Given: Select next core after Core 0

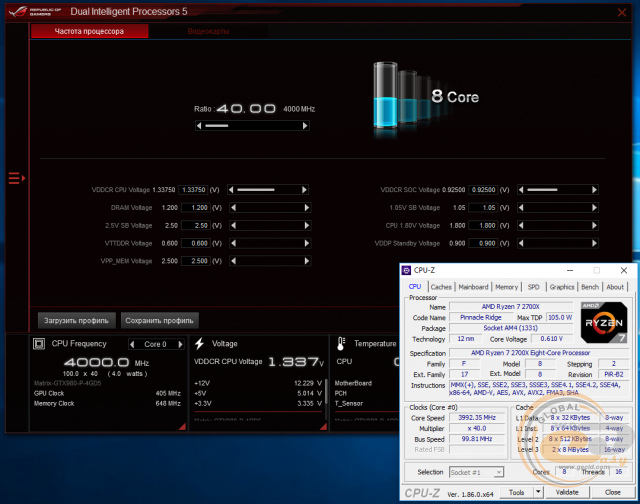Looking at the screenshot, I should coord(180,344).
